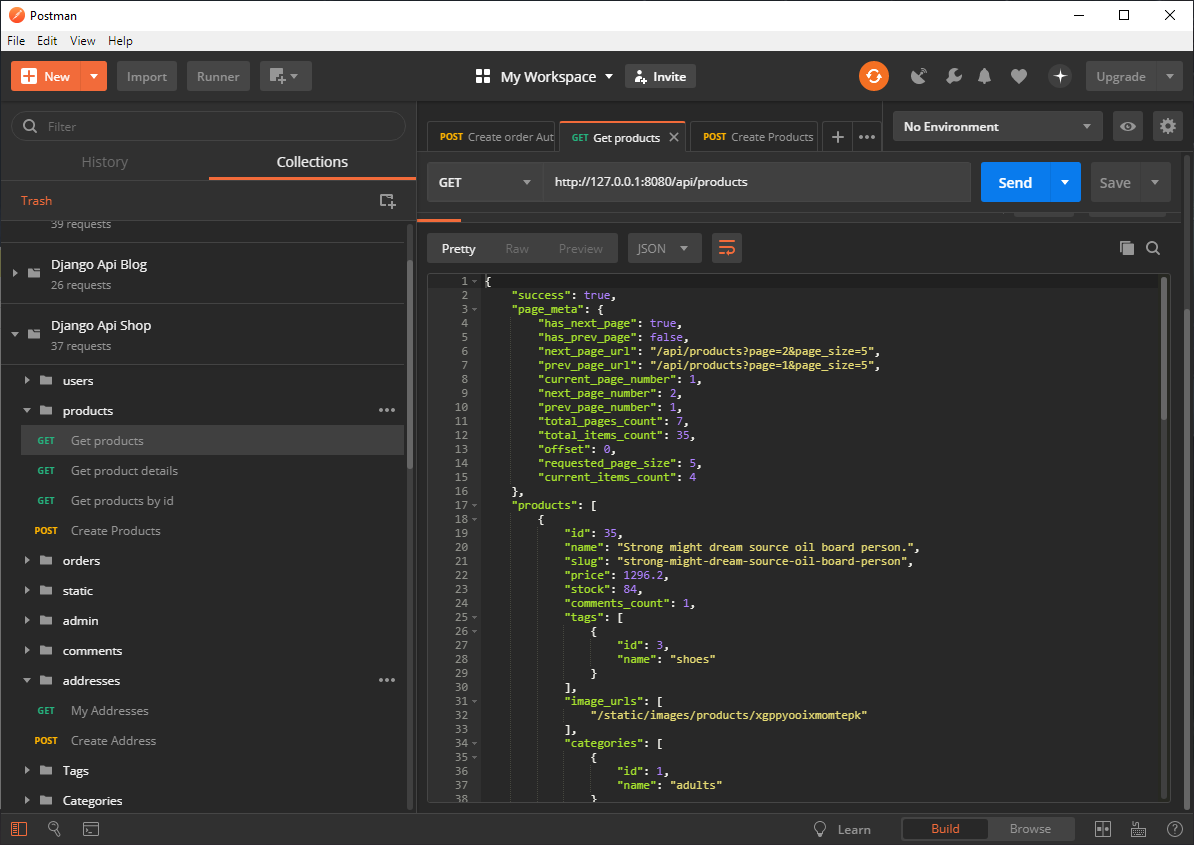Open environment quick look eye icon
This screenshot has height=845, width=1194.
1128,126
